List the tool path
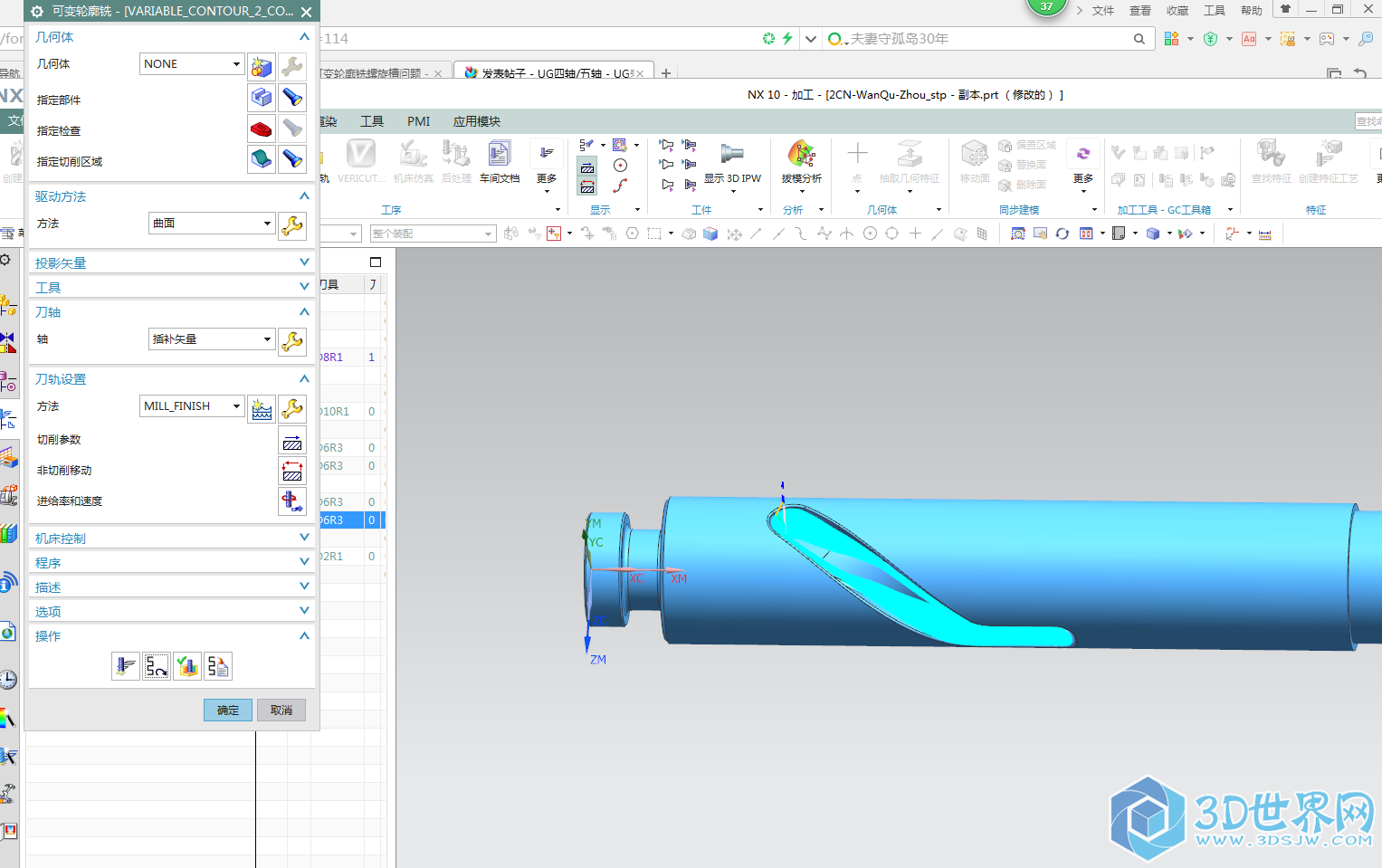Screen dimensions: 1382x868 point(218,666)
